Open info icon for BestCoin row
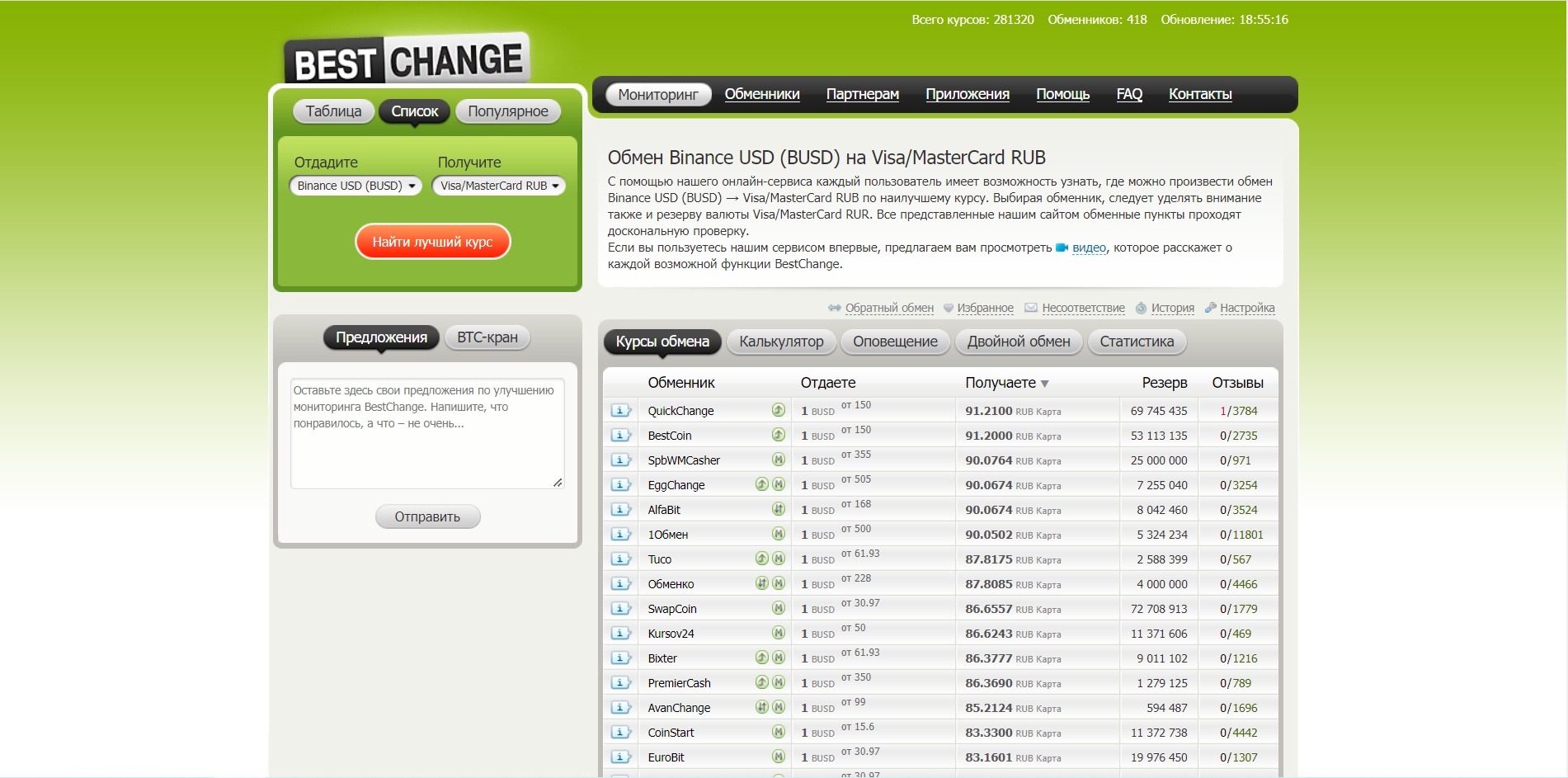The image size is (1568, 778). click(x=620, y=436)
